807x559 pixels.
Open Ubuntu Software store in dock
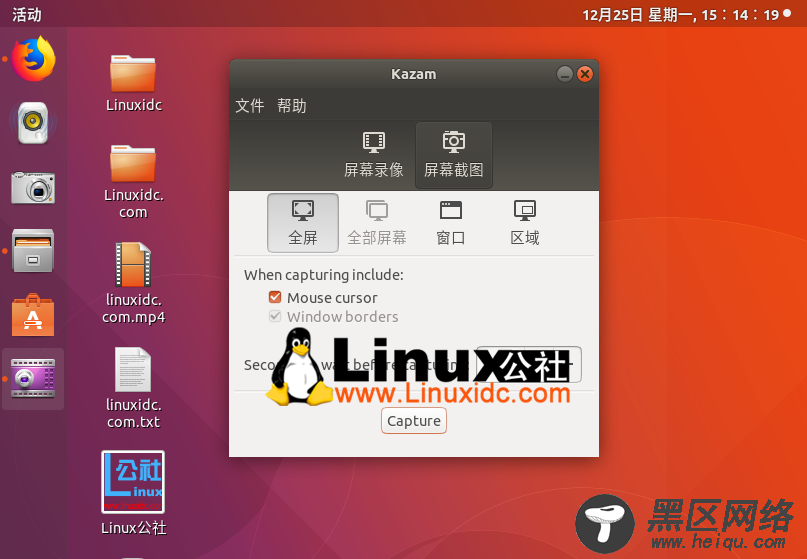point(33,315)
